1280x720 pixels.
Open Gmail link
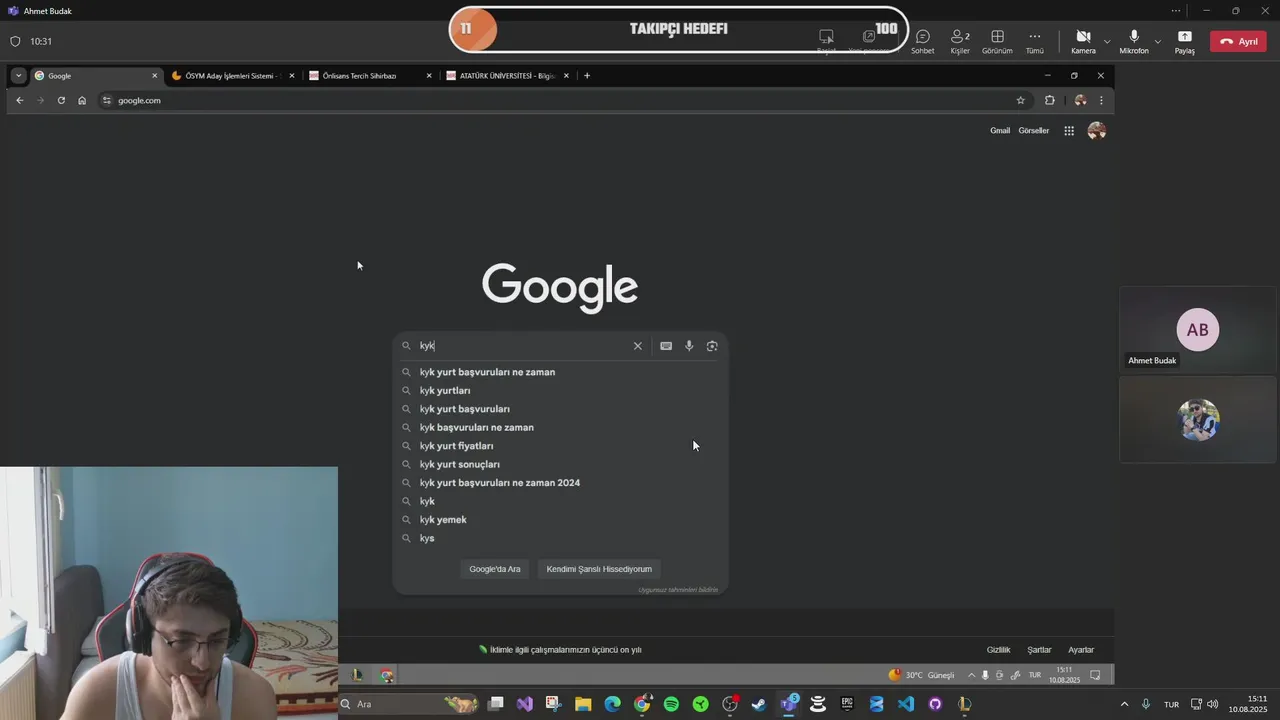click(1000, 131)
